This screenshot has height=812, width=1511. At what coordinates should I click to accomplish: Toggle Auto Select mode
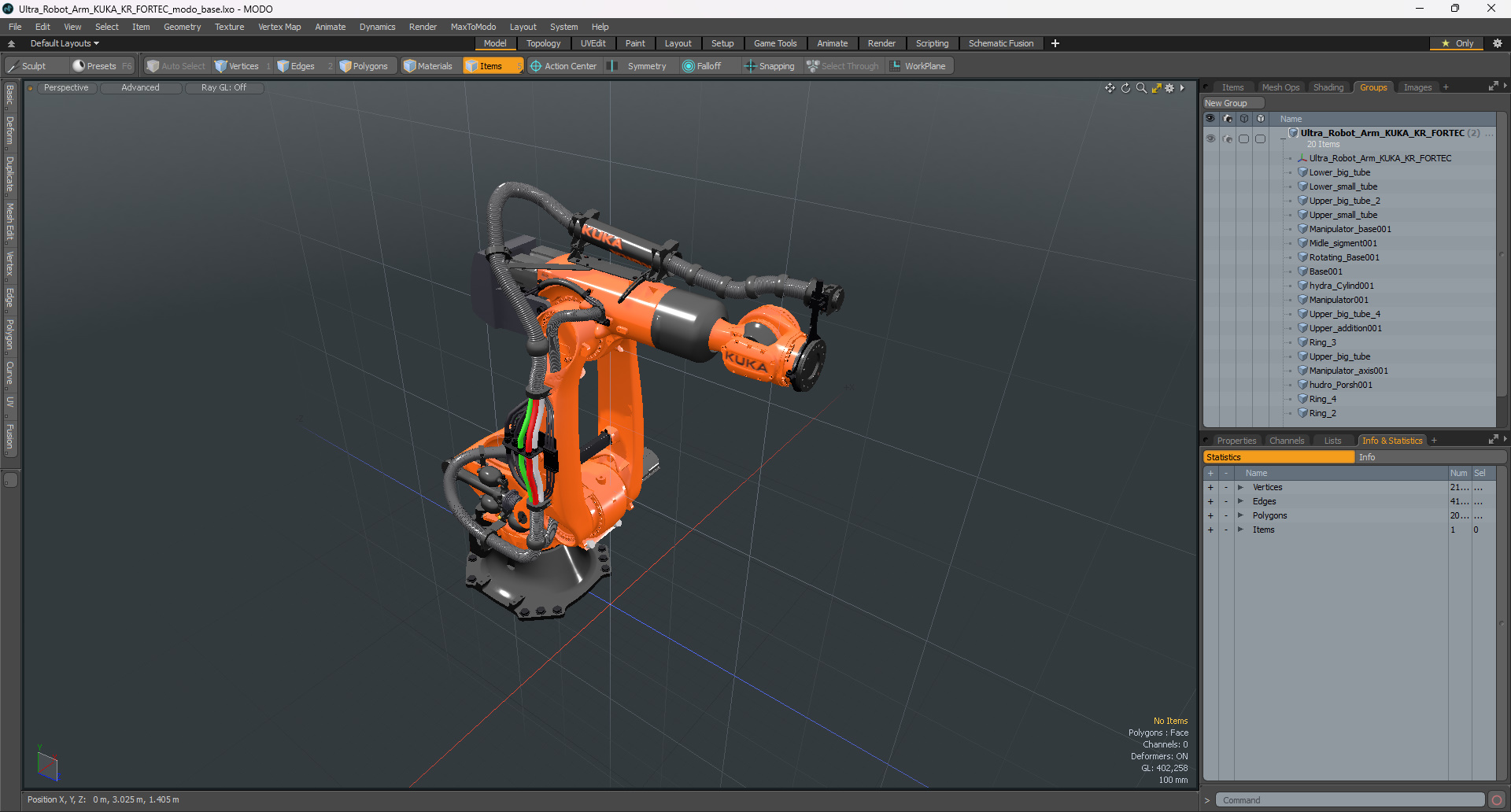(176, 66)
